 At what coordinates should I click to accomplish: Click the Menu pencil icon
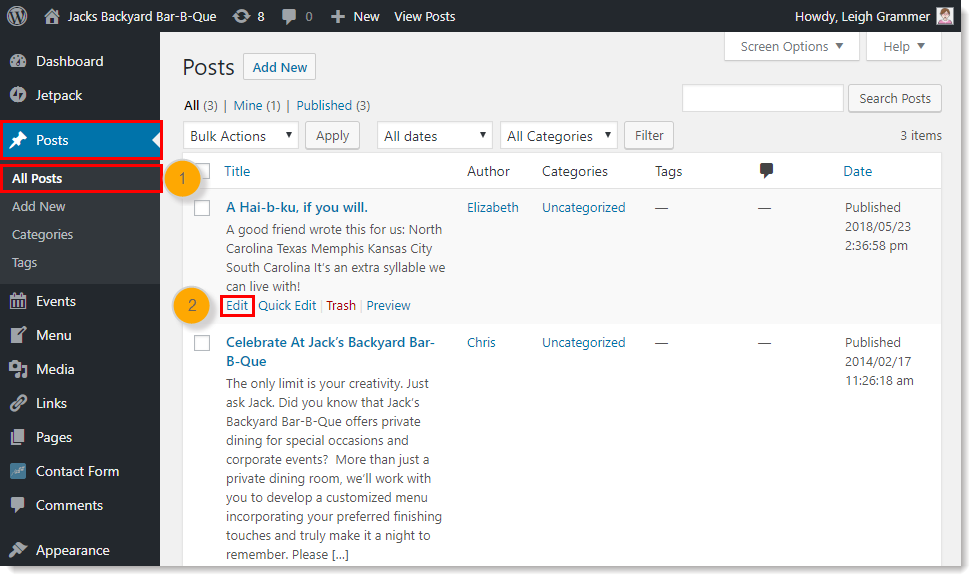pos(18,335)
